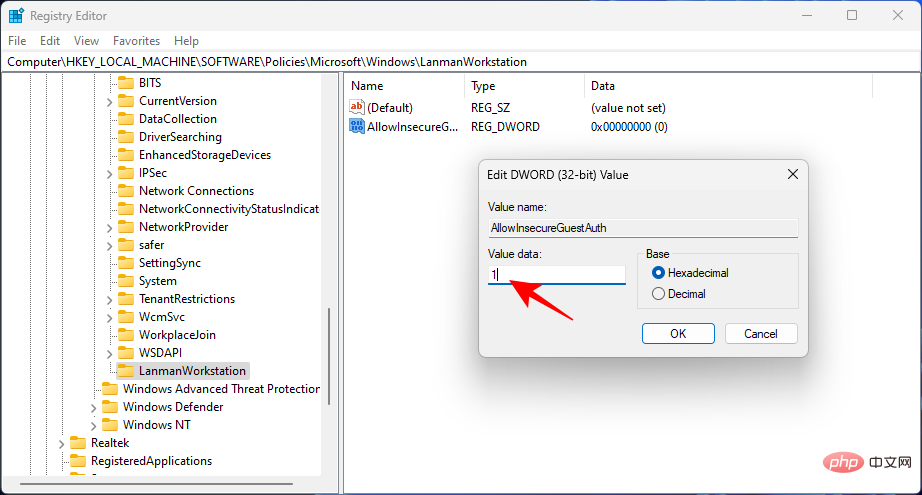Close the Edit DWORD dialog with X
The height and width of the screenshot is (495, 922).
point(793,175)
